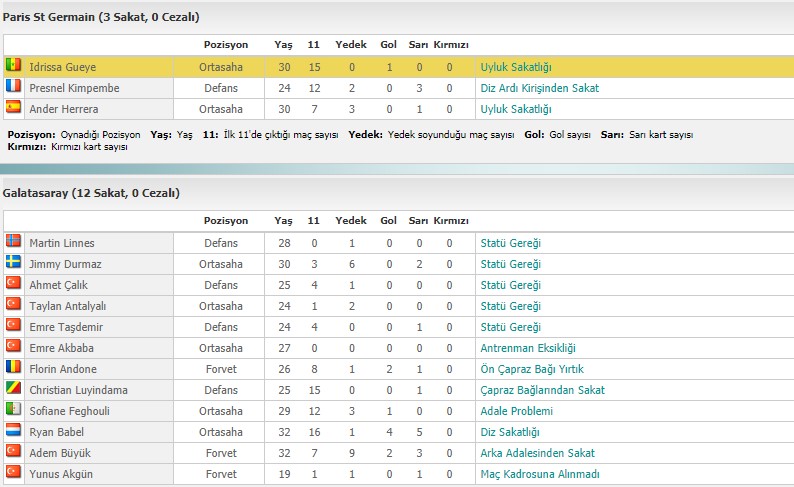Open Adale Problemi link

click(517, 411)
